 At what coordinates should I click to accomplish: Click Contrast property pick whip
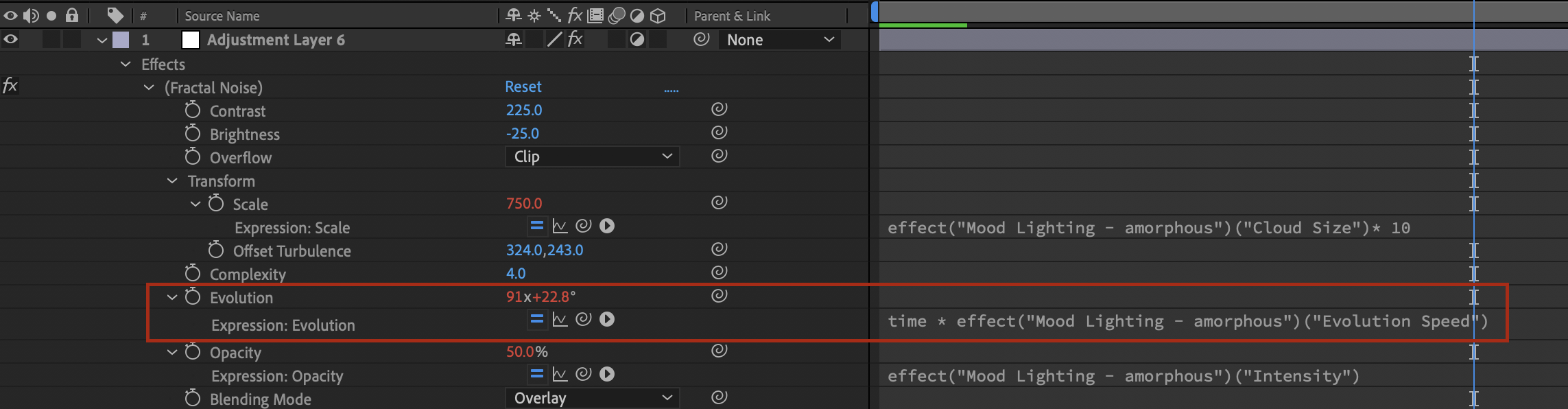(x=719, y=109)
